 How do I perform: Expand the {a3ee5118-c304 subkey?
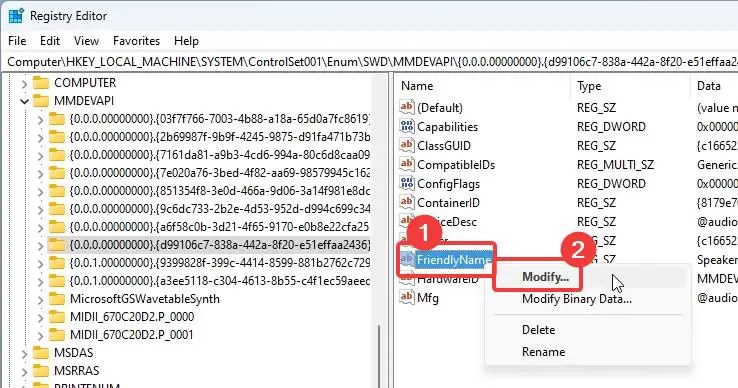click(x=40, y=282)
